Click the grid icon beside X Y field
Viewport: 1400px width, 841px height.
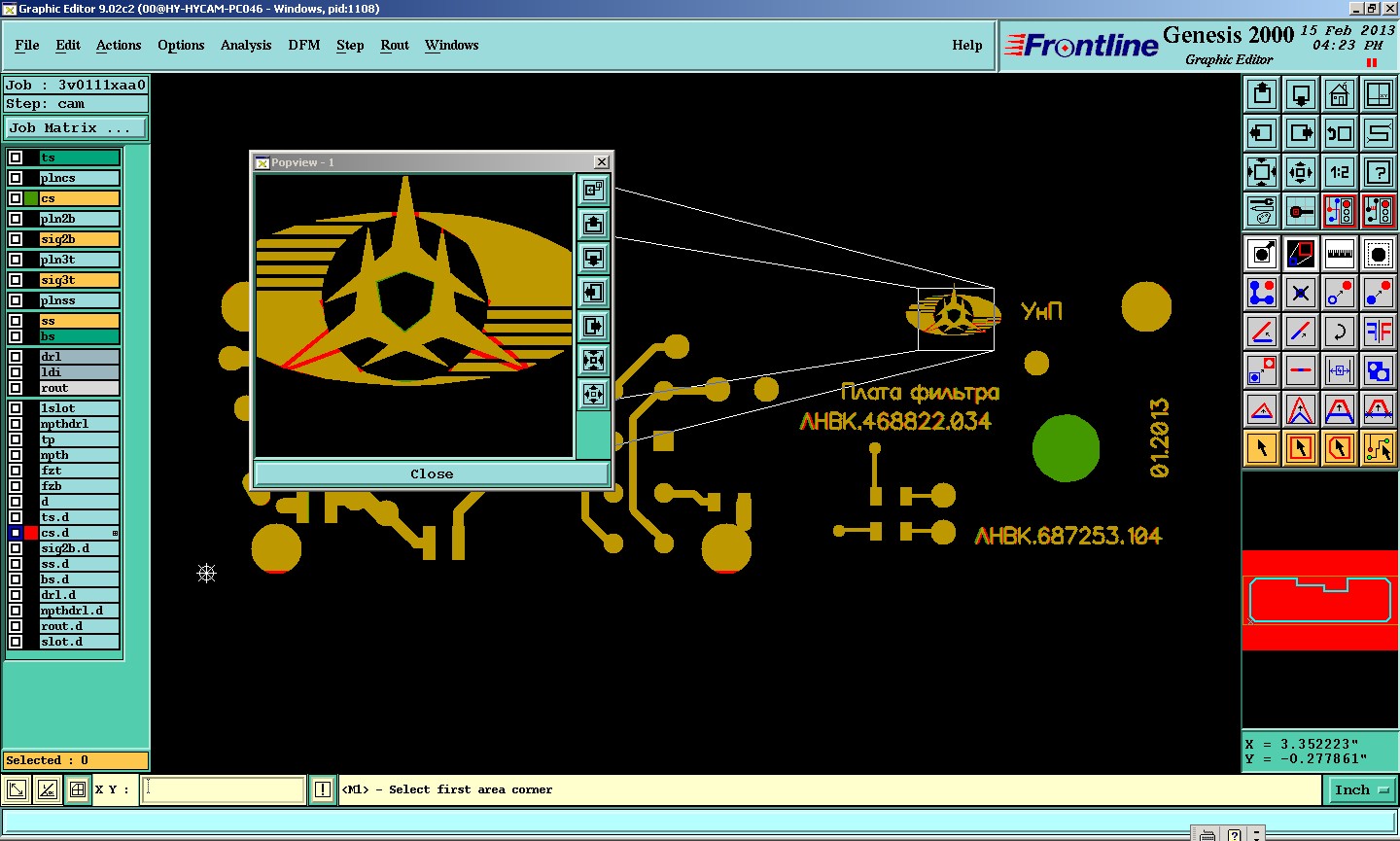click(x=78, y=789)
